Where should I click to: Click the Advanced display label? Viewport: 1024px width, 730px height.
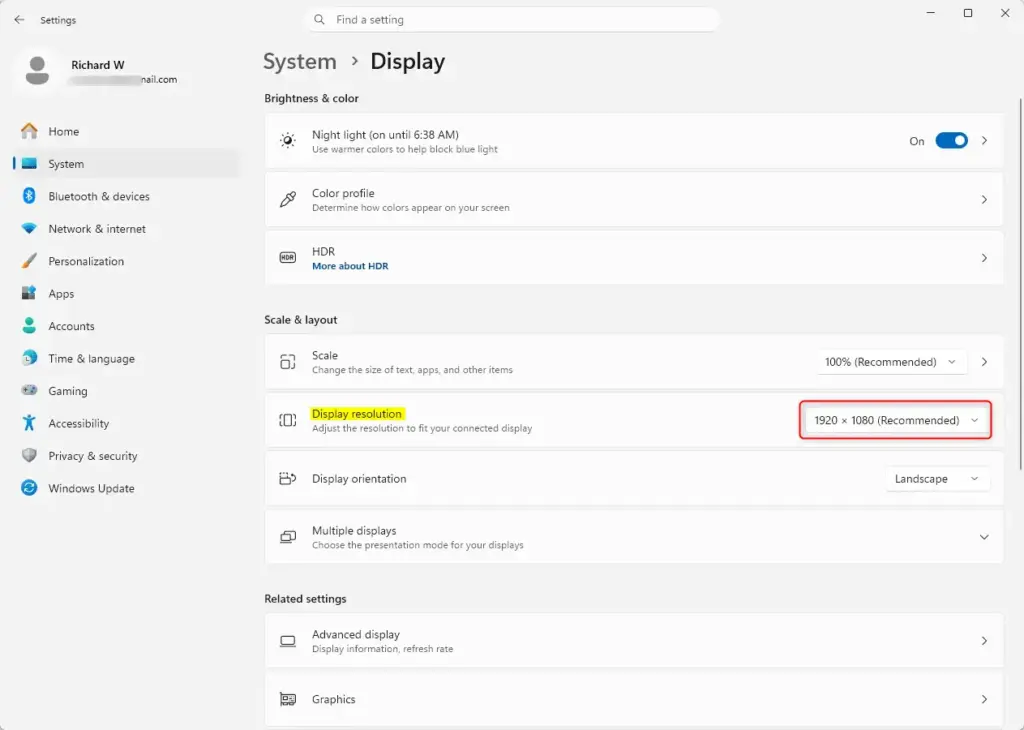355,634
